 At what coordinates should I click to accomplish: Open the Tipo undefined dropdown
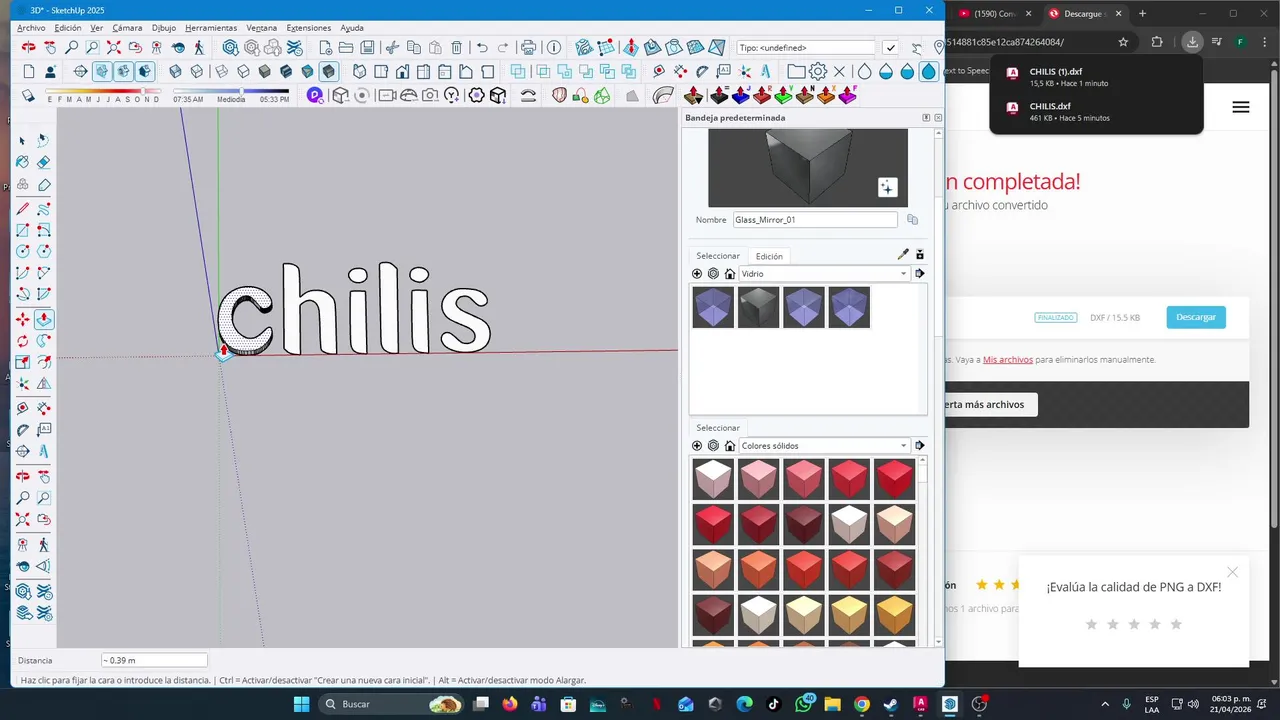(x=806, y=47)
